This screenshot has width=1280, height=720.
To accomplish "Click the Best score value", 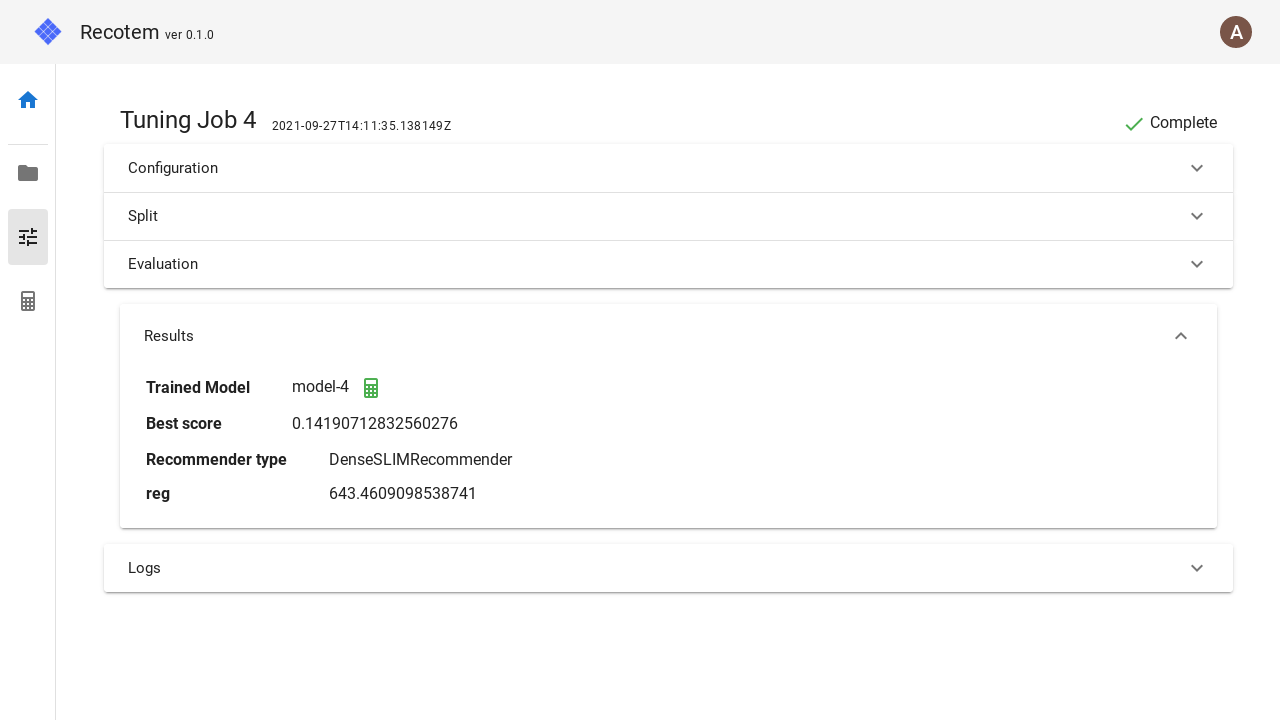I will pyautogui.click(x=375, y=424).
